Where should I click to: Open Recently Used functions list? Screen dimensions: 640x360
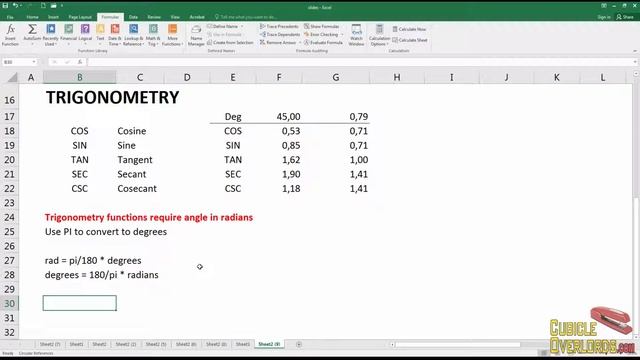pyautogui.click(x=51, y=35)
